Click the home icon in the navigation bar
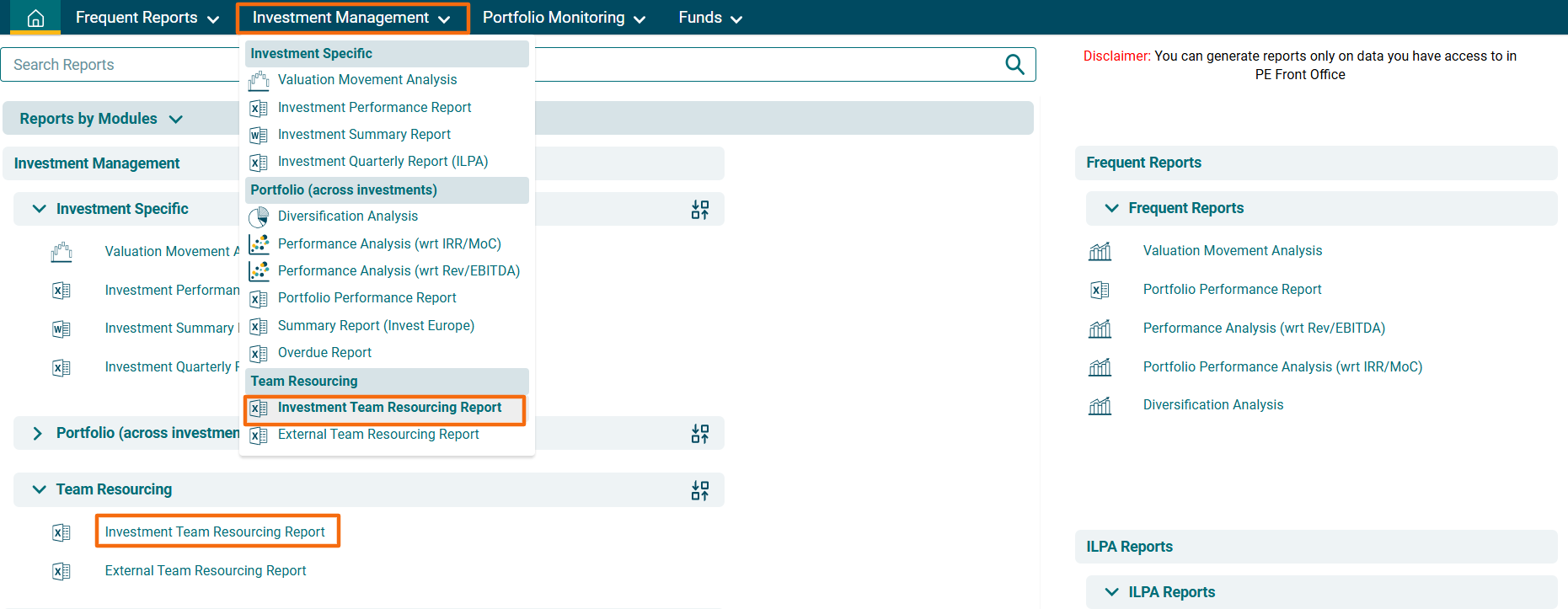Screen dimensions: 1568x609 [x=35, y=18]
